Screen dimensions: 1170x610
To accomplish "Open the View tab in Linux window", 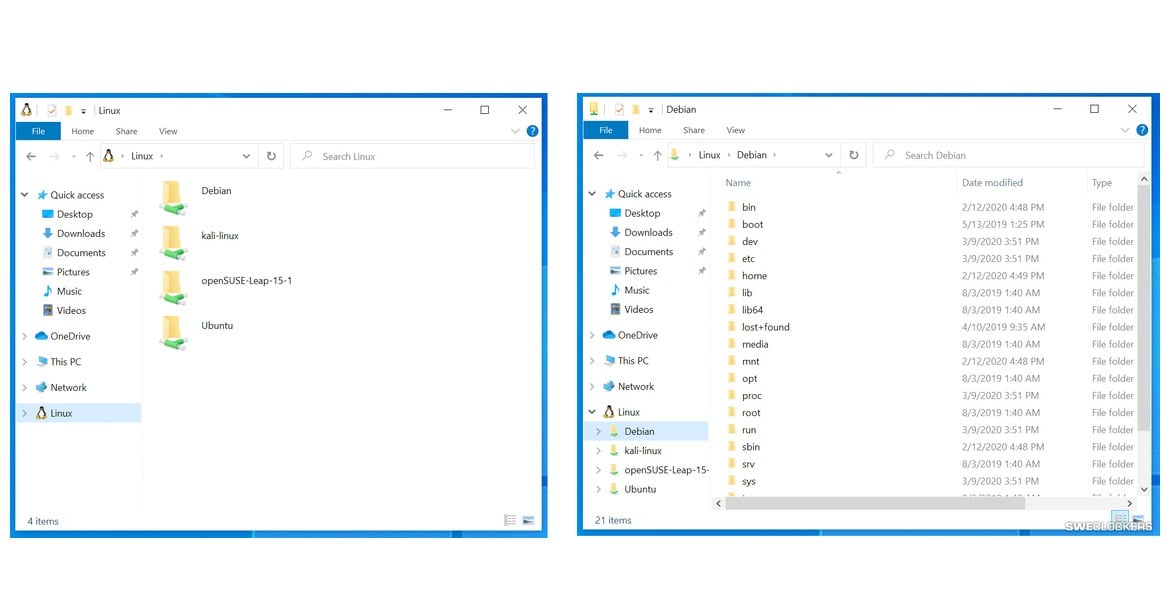I will 168,131.
